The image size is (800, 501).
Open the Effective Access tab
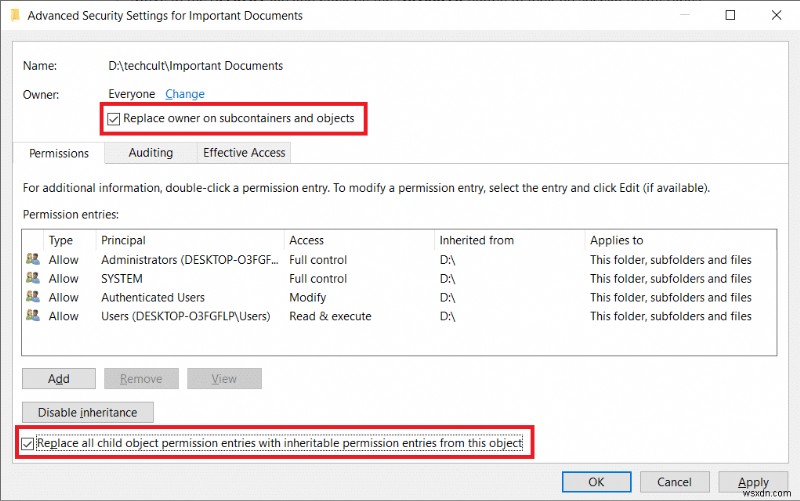(244, 153)
